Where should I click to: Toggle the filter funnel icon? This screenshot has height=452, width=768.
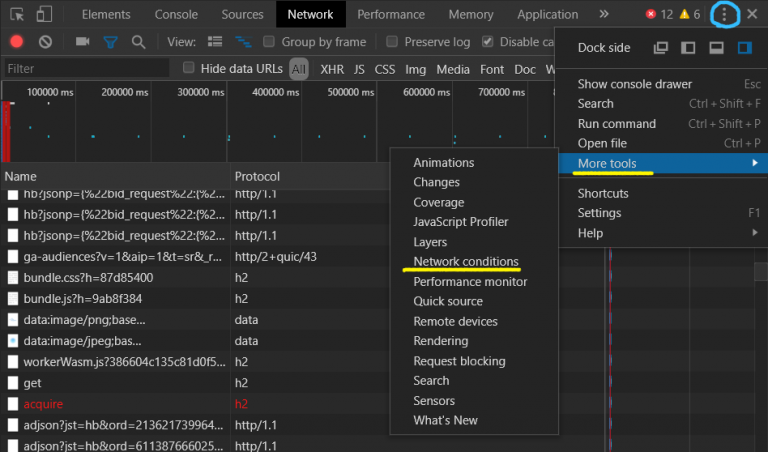click(x=110, y=42)
